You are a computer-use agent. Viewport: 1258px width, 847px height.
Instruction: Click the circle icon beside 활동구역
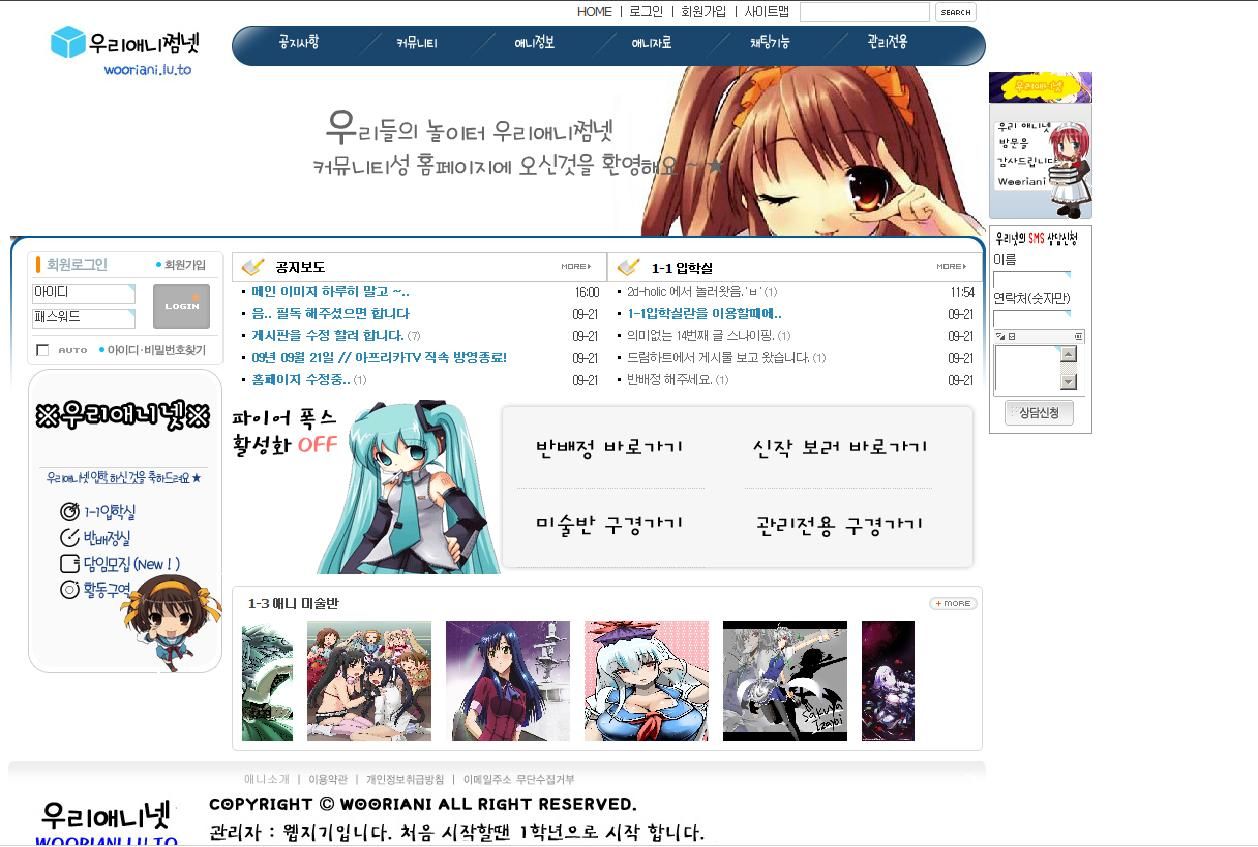click(x=70, y=590)
